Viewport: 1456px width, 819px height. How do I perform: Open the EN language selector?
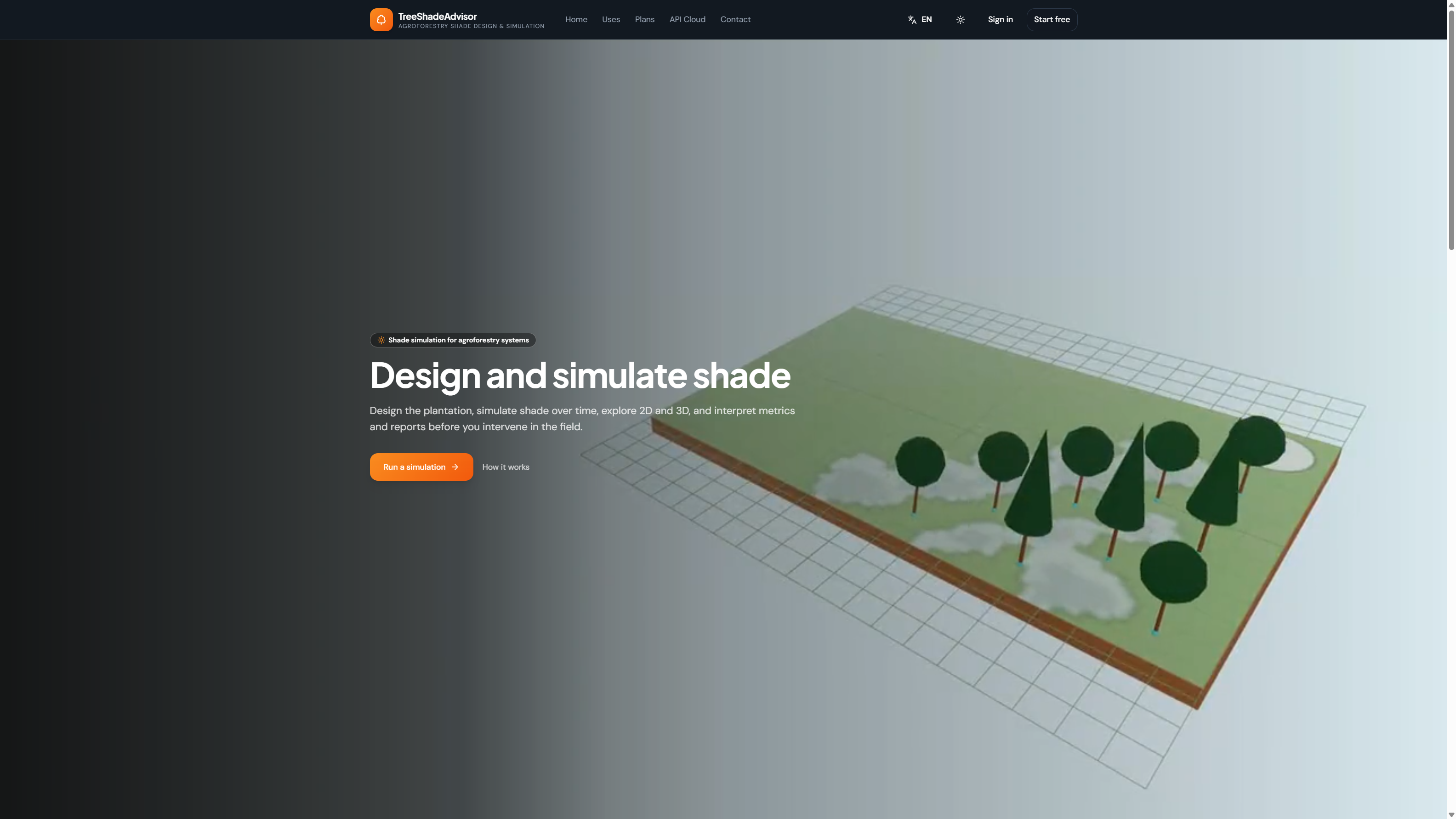920,20
